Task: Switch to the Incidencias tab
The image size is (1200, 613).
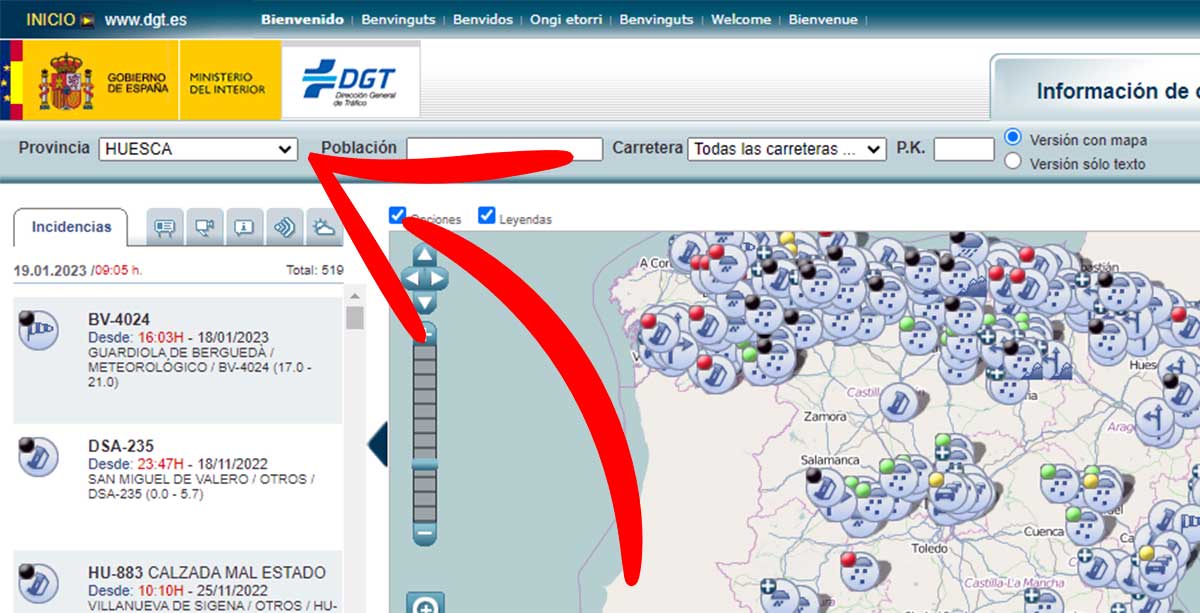Action: [71, 227]
